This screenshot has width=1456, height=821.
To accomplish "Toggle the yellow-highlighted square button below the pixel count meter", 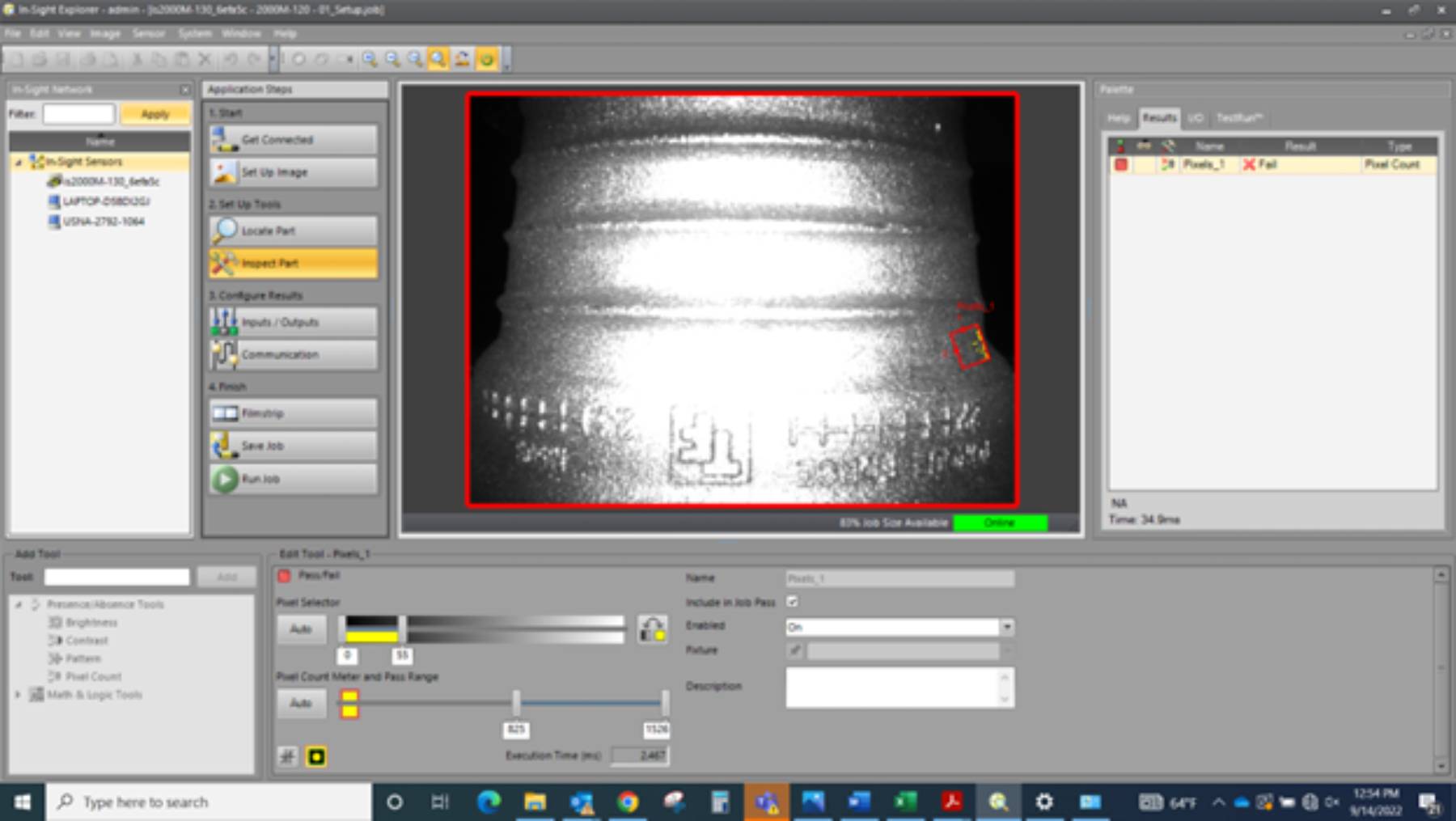I will click(316, 756).
